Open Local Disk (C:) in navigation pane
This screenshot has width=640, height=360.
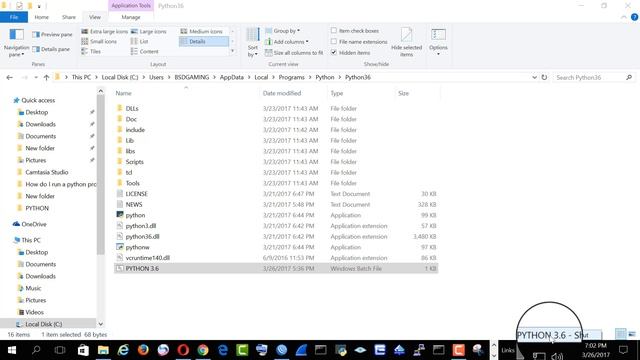(43, 324)
